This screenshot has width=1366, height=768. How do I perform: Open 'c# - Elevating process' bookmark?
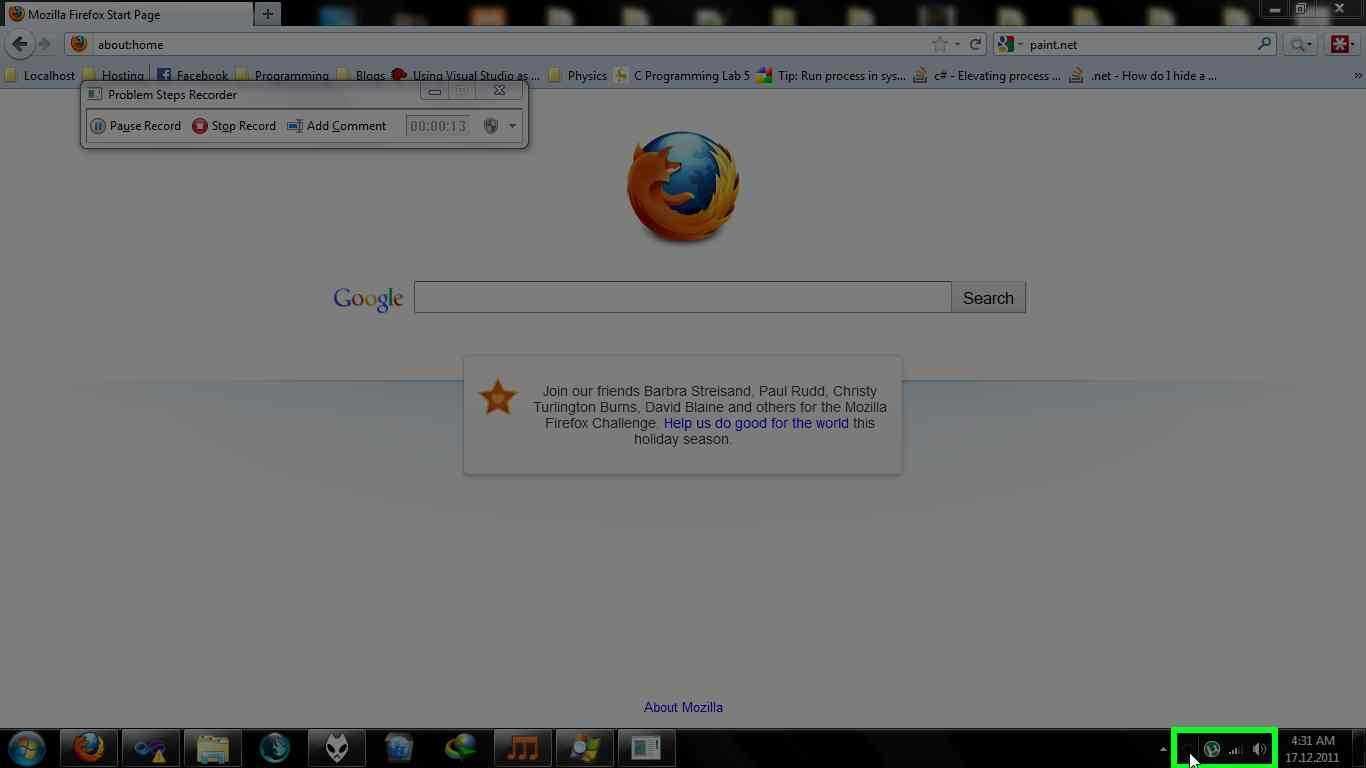(x=988, y=75)
